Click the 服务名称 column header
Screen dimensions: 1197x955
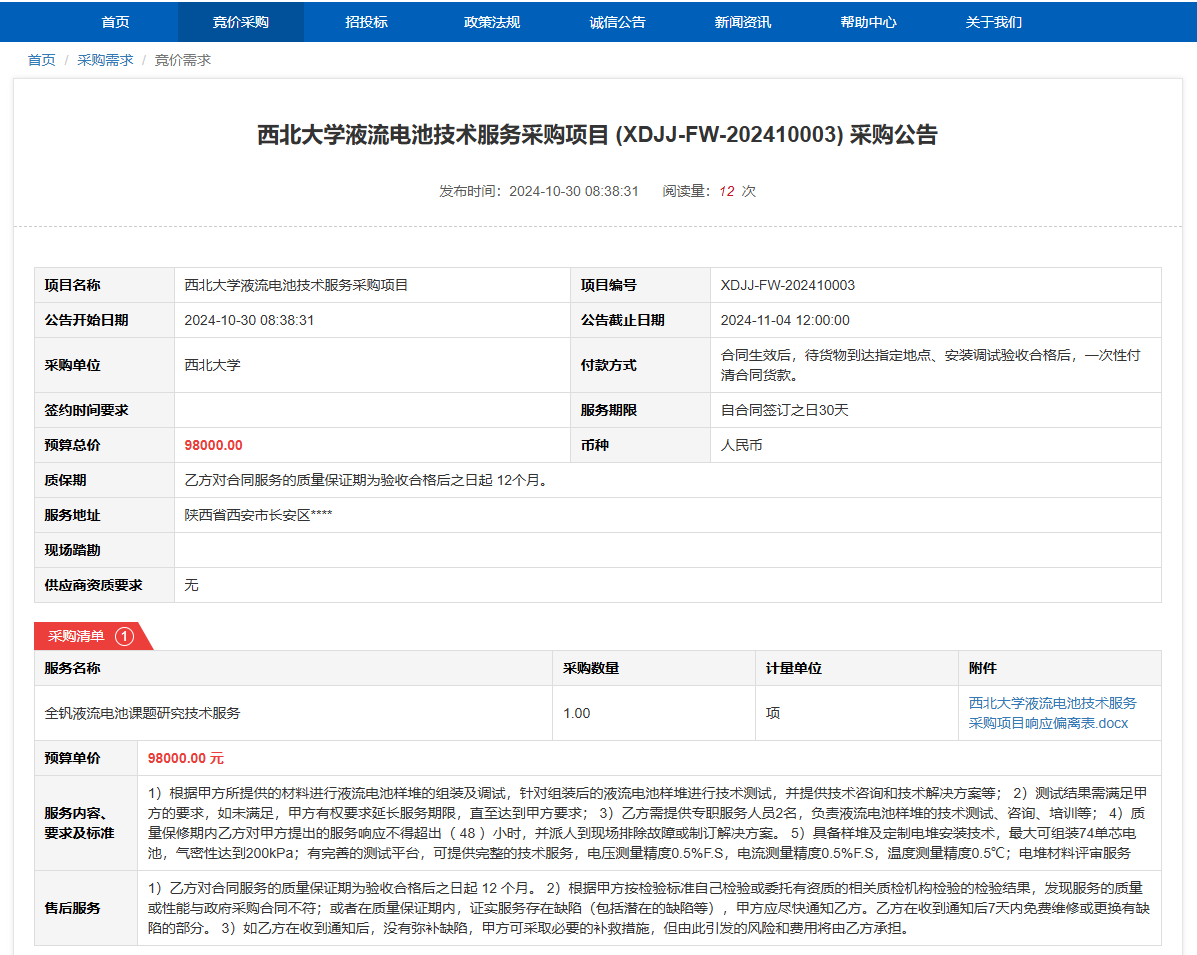click(73, 668)
